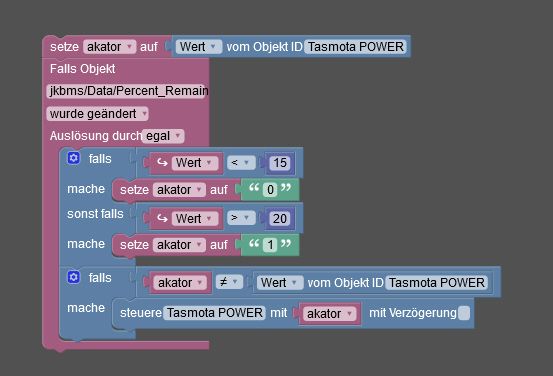Click opening quote icon of text "0"
Screen dimensions: 553x376
pyautogui.click(x=254, y=188)
